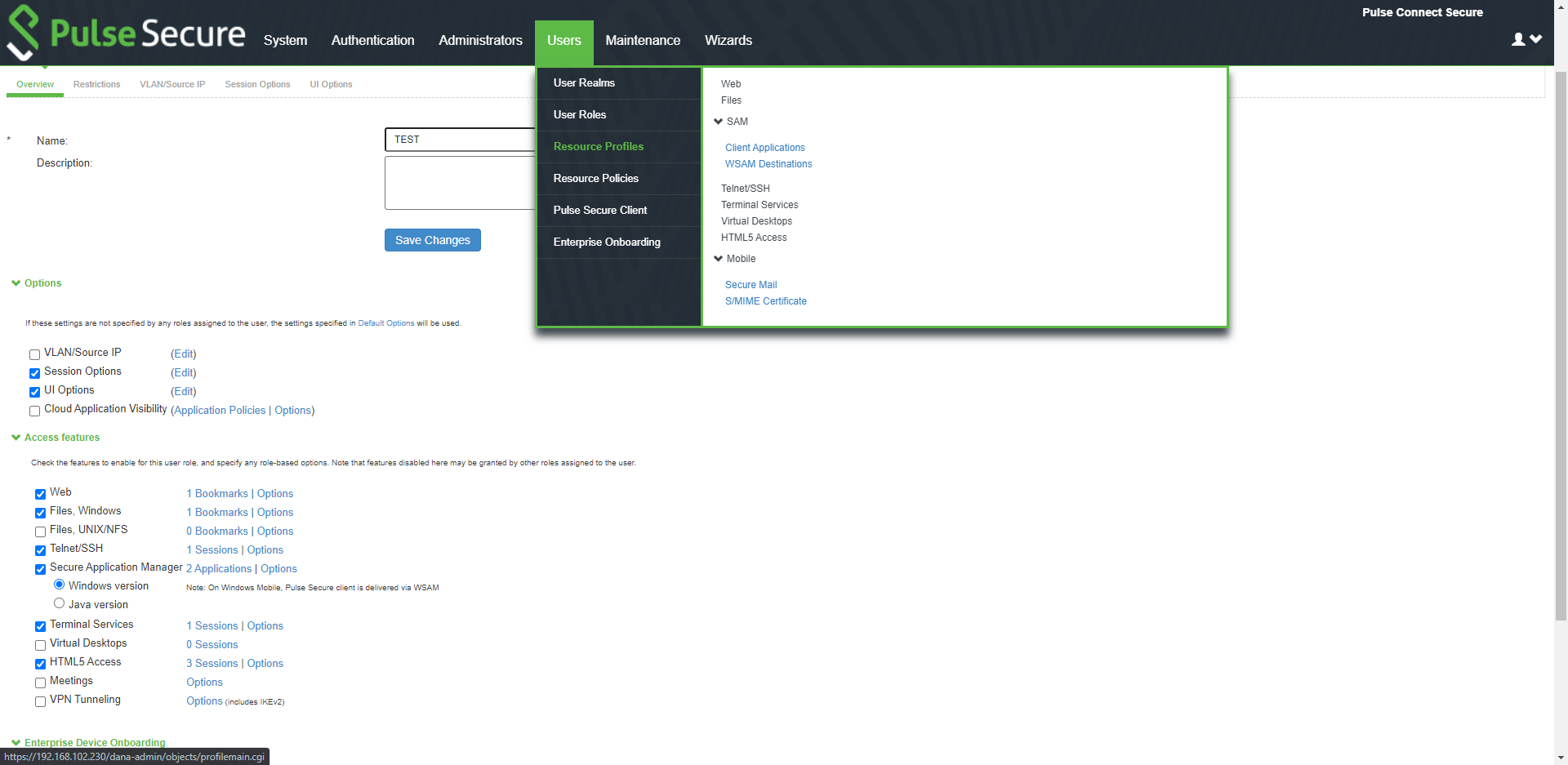1568x765 pixels.
Task: Switch to the VLAN/Source IP tab
Action: click(172, 84)
